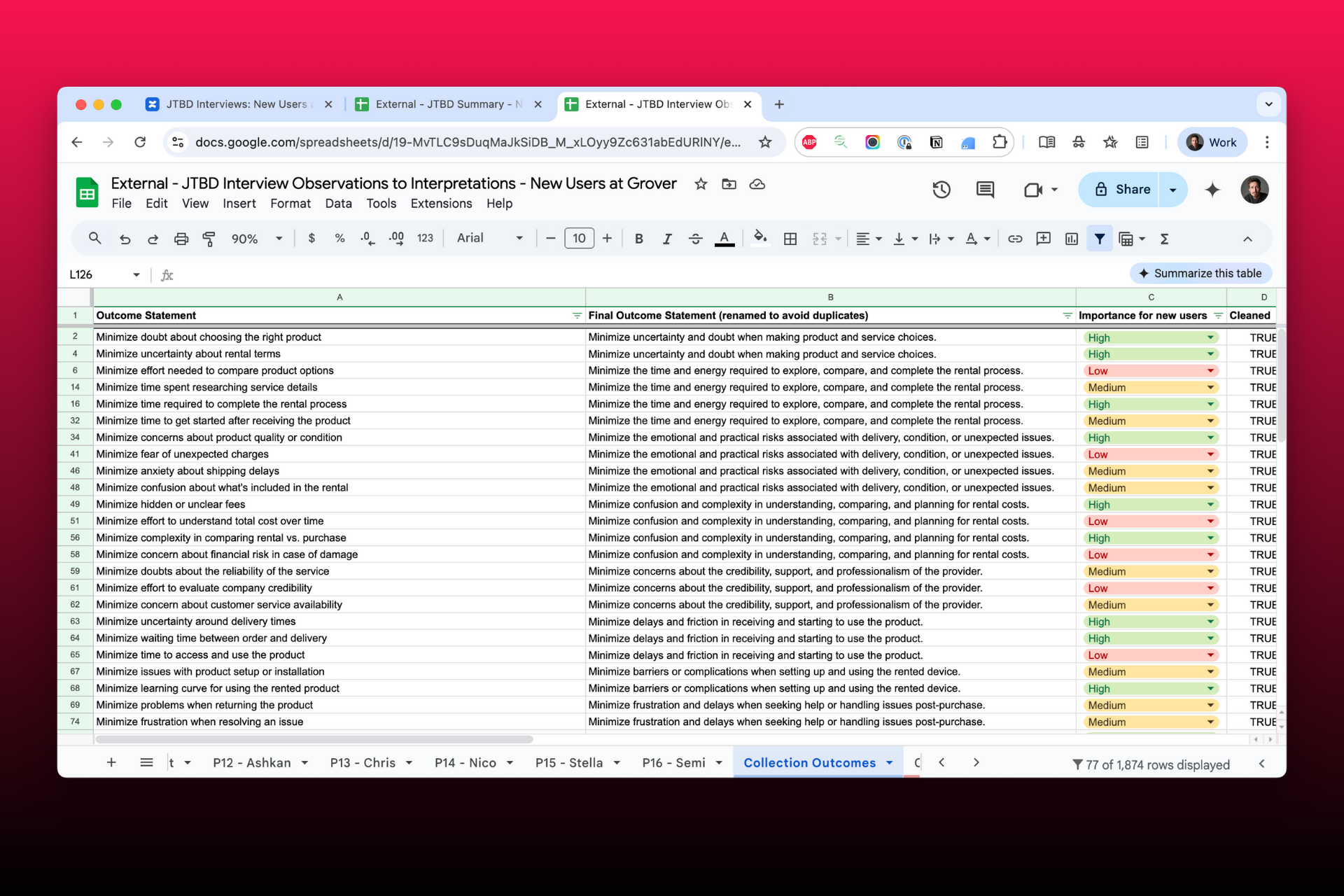Toggle the filter funnel button
This screenshot has width=1344, height=896.
[1099, 239]
